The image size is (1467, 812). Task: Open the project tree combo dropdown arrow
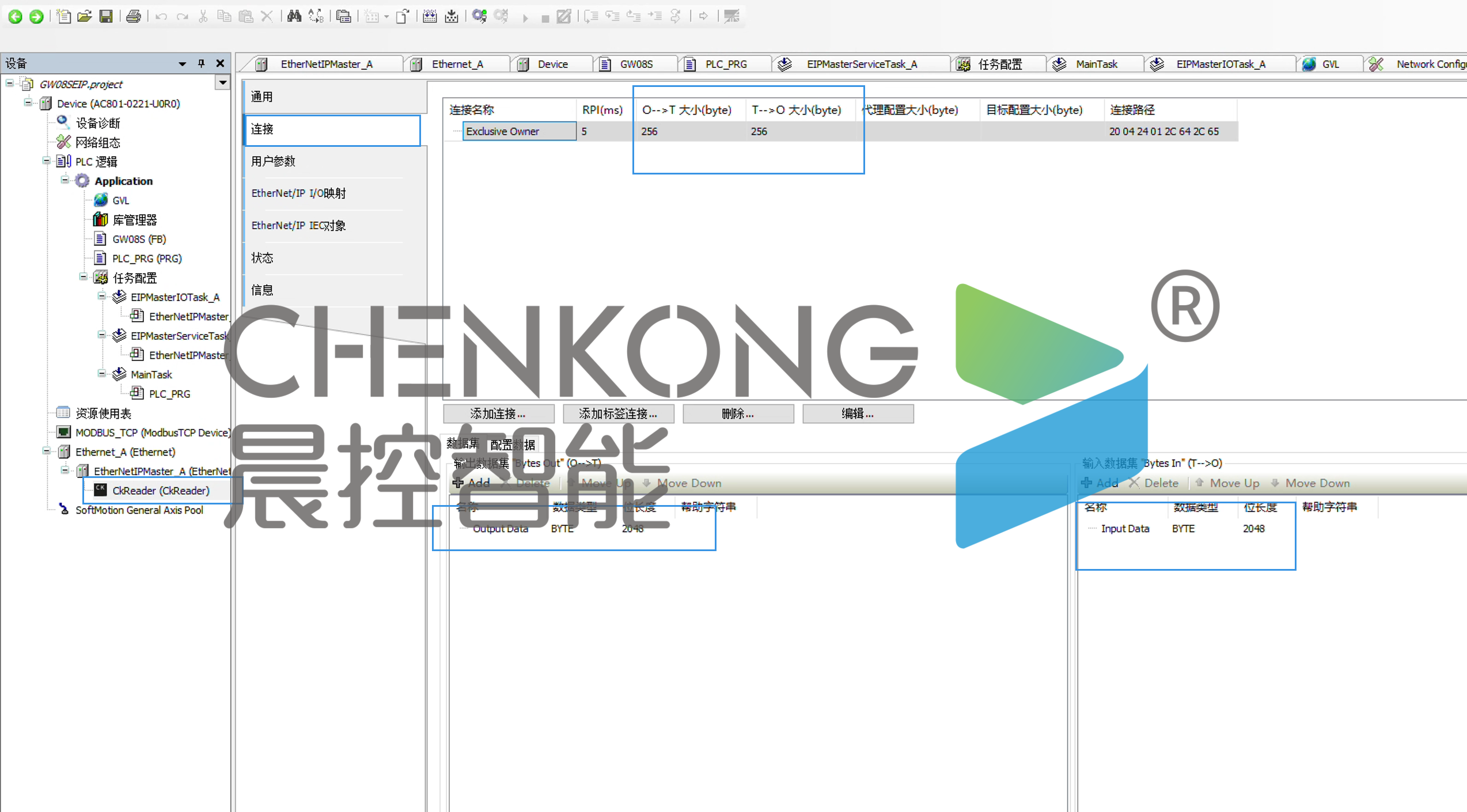point(222,84)
